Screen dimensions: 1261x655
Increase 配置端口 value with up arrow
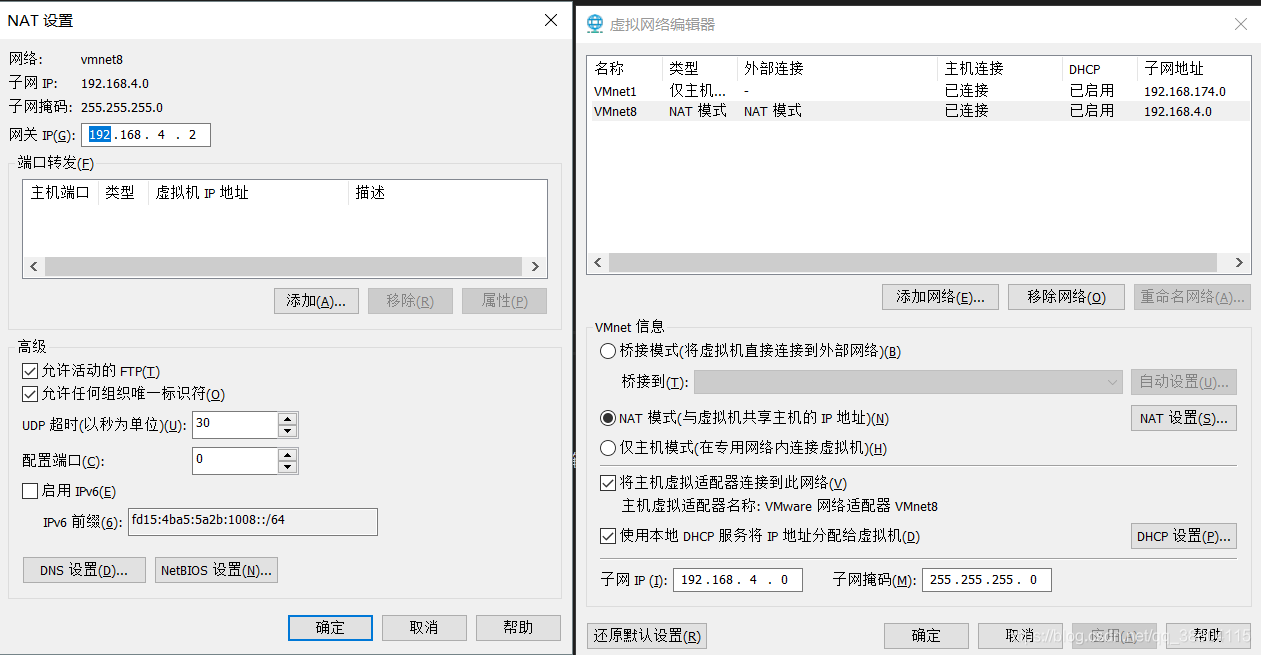[288, 454]
